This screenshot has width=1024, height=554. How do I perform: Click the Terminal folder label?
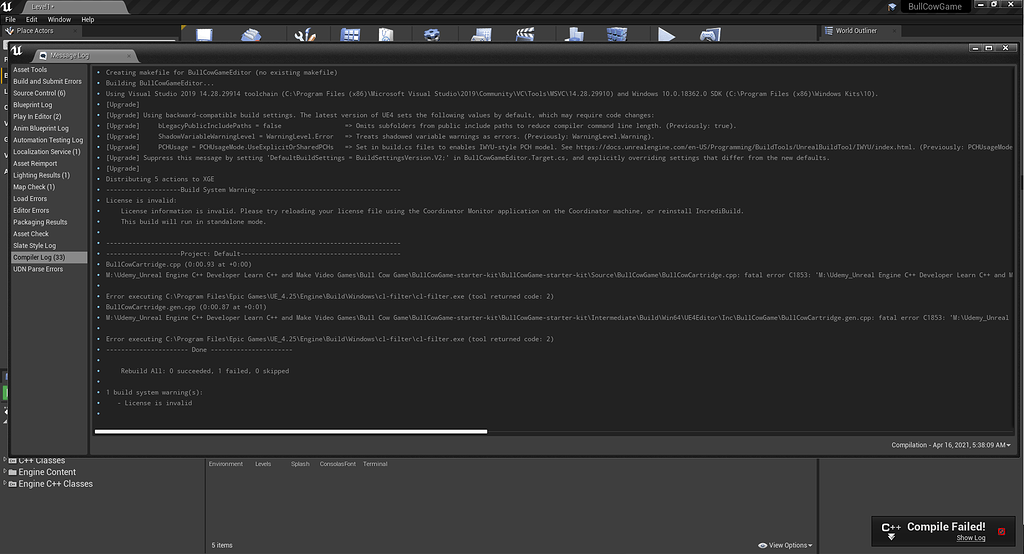tap(375, 464)
